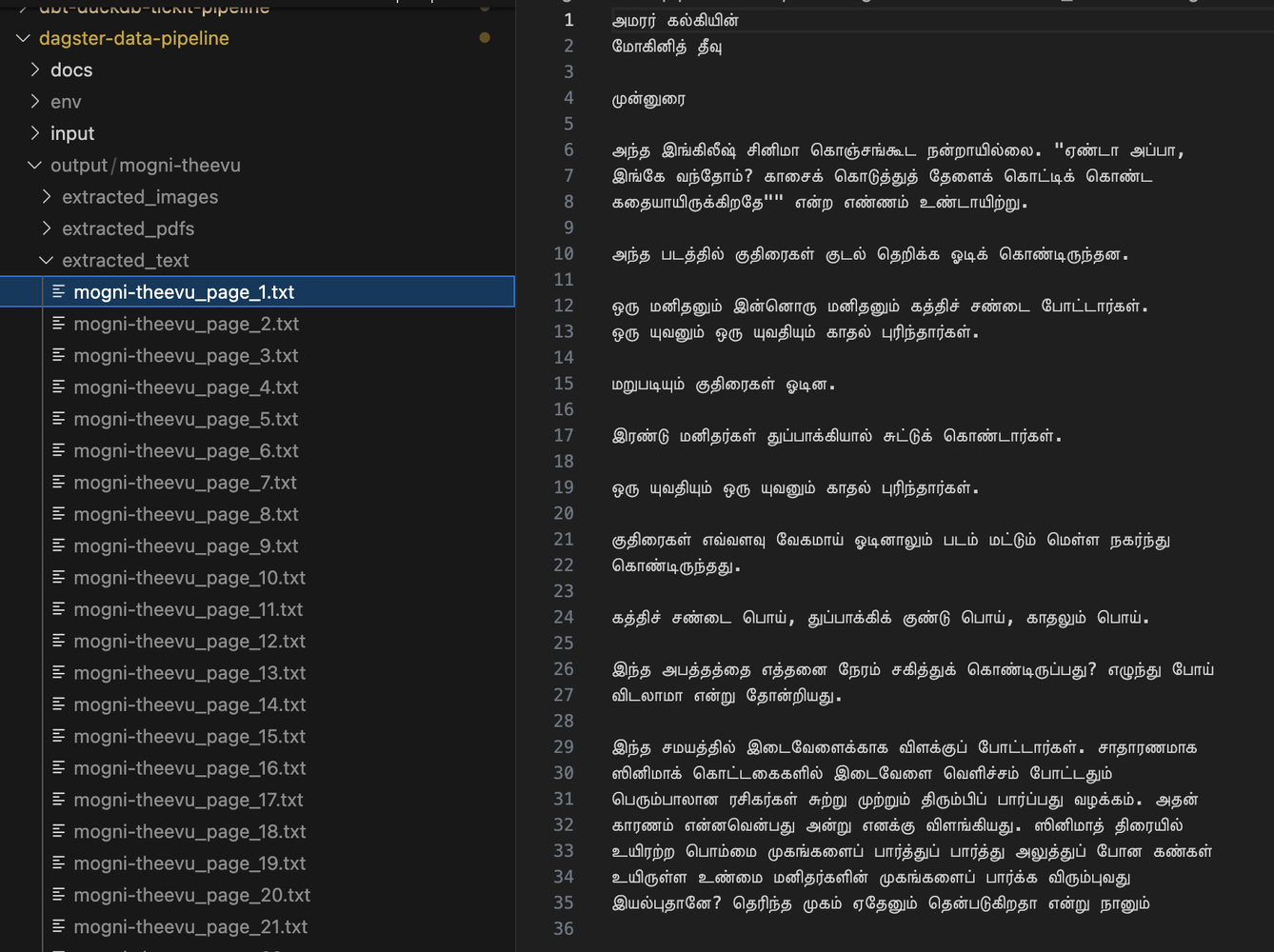Image resolution: width=1274 pixels, height=952 pixels.
Task: Collapse the dagster-data-pipeline folder chevron
Action: click(23, 38)
